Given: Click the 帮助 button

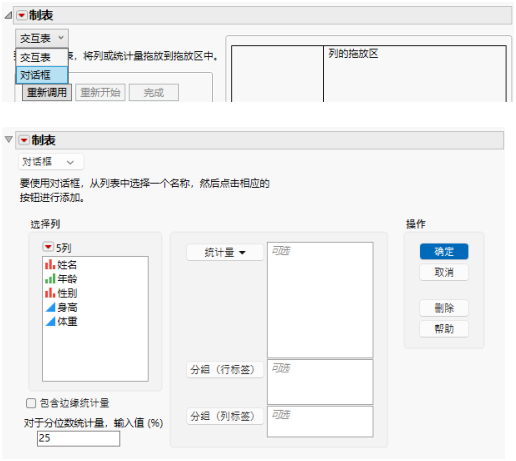Looking at the screenshot, I should pos(444,329).
